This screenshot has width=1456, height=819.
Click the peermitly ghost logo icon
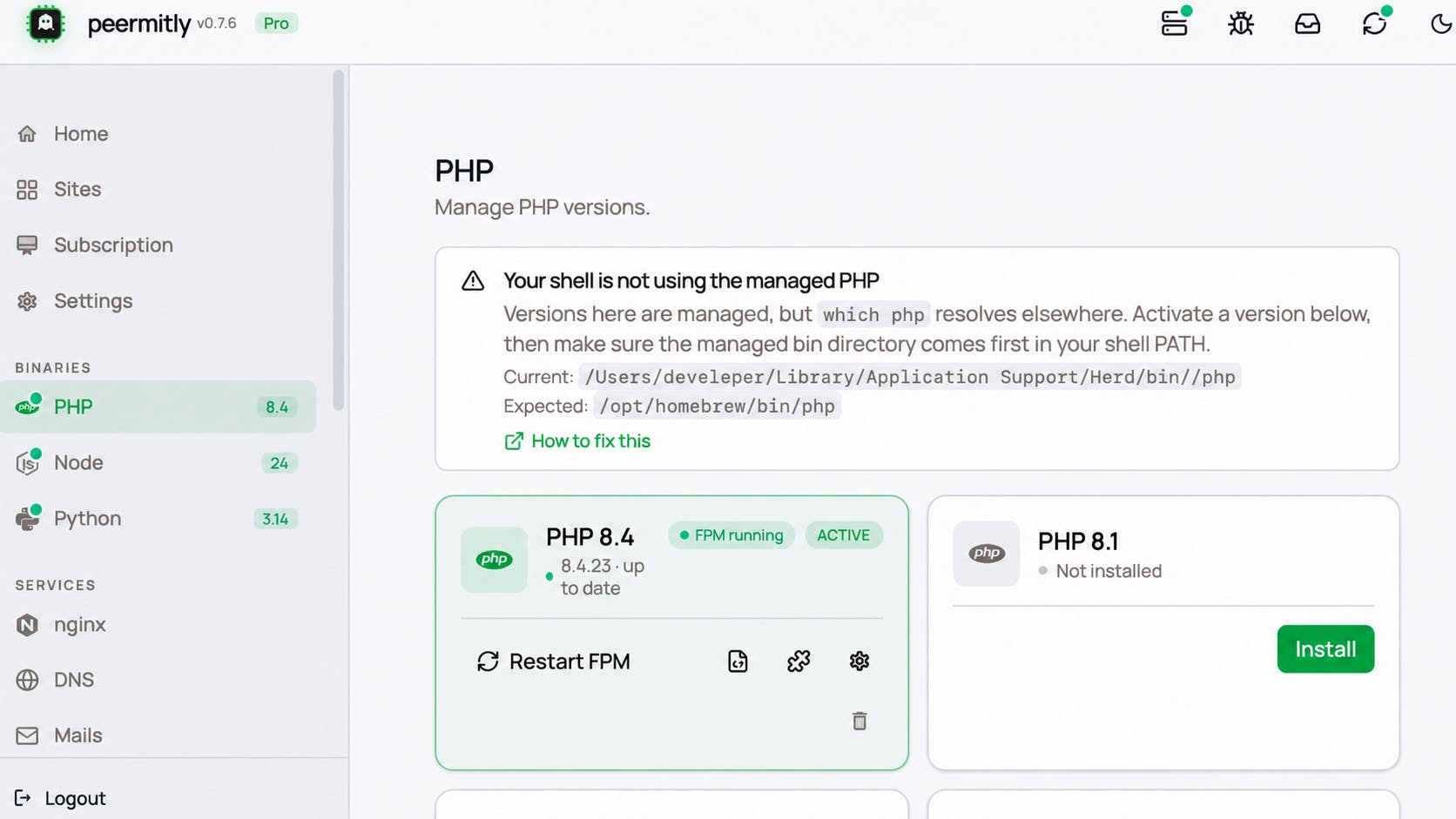tap(46, 23)
